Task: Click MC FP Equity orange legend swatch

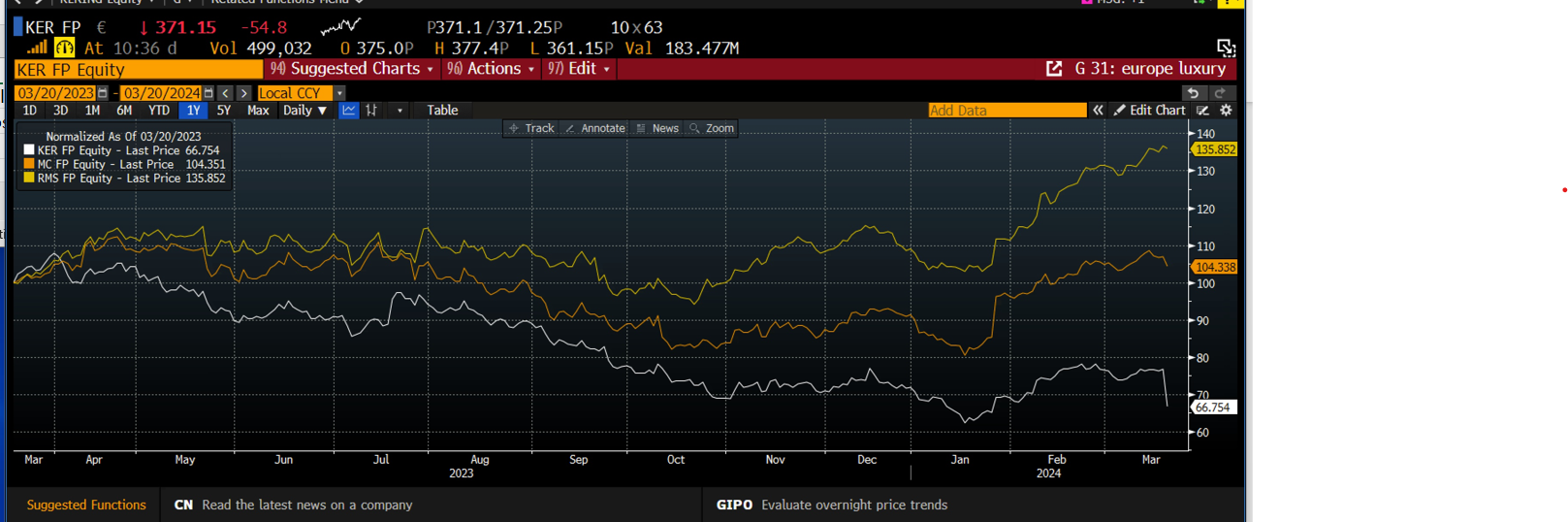Action: (x=29, y=164)
